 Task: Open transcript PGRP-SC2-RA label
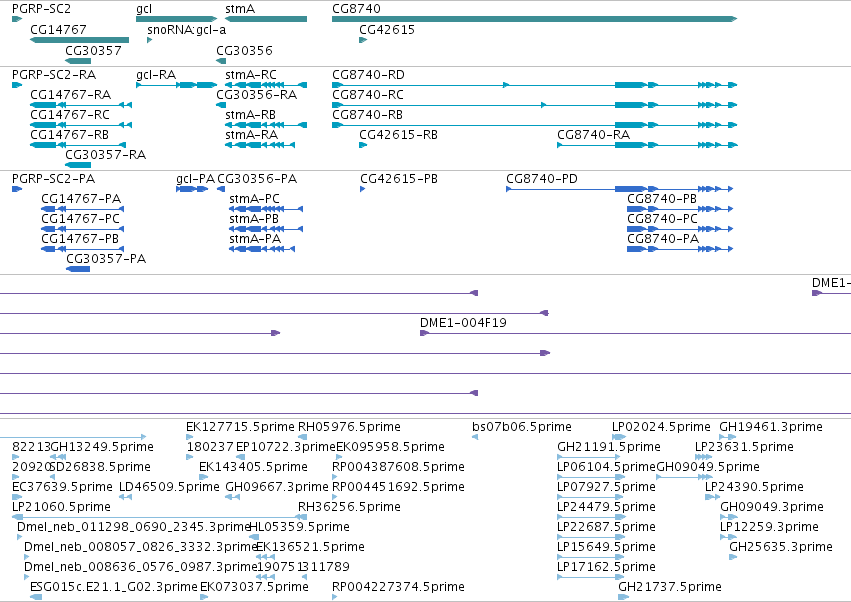point(54,74)
